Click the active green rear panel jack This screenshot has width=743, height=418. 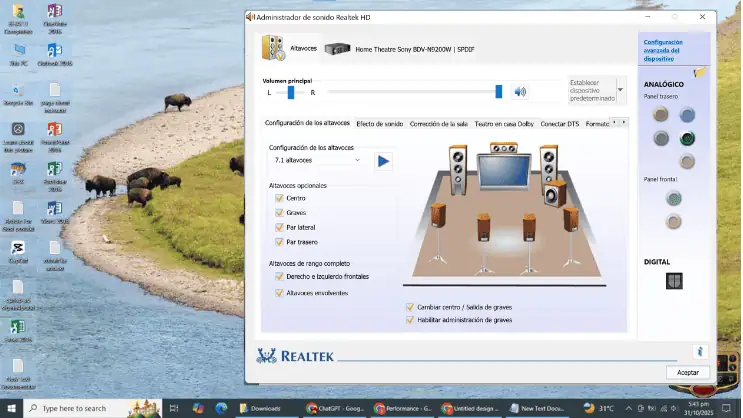(x=687, y=138)
